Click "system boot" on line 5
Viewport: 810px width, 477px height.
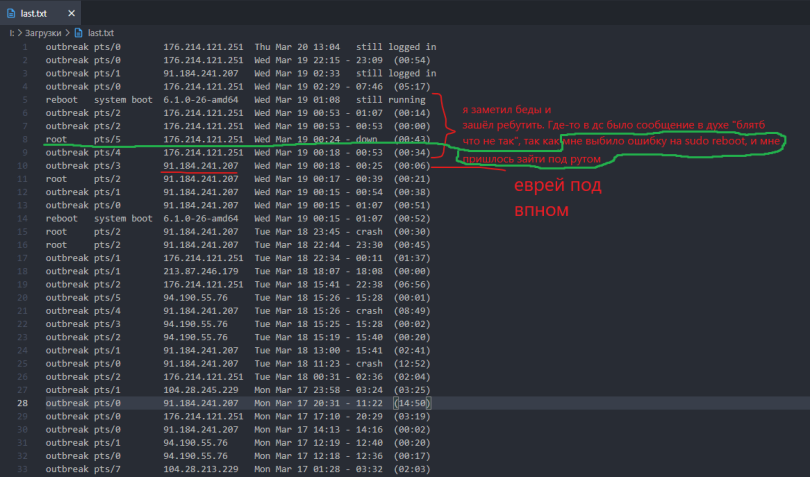coord(123,100)
